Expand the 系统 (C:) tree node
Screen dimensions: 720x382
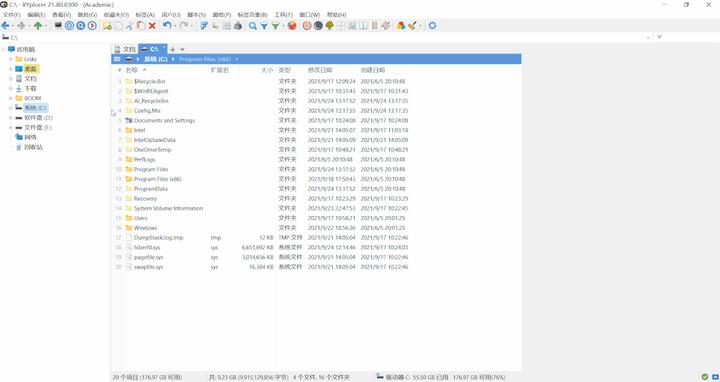[x=11, y=108]
